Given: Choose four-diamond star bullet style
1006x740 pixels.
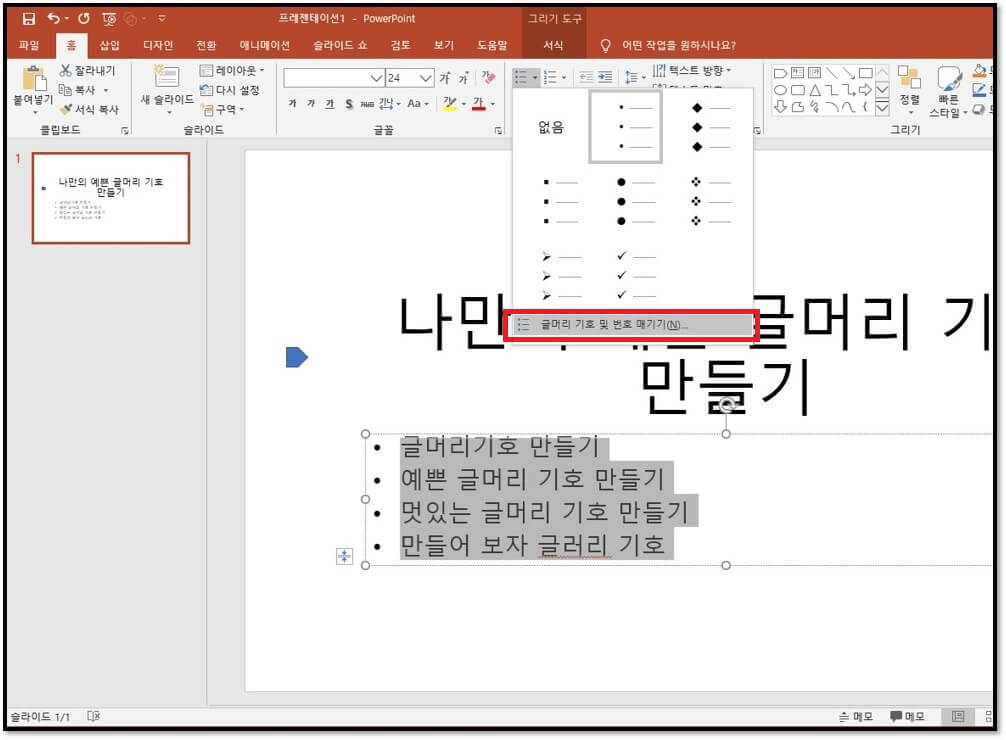Looking at the screenshot, I should 710,202.
